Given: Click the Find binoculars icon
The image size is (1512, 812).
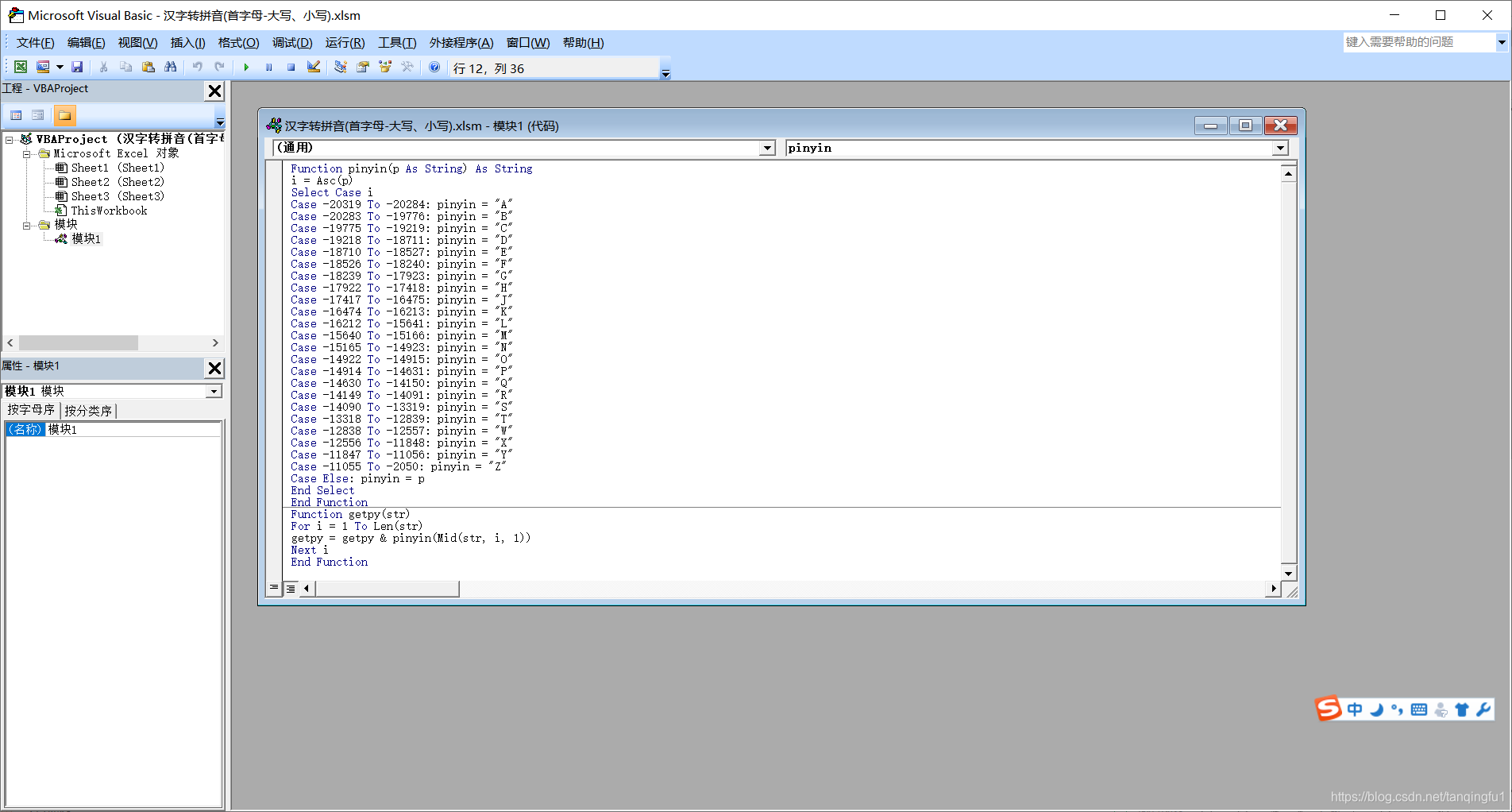Looking at the screenshot, I should point(170,68).
